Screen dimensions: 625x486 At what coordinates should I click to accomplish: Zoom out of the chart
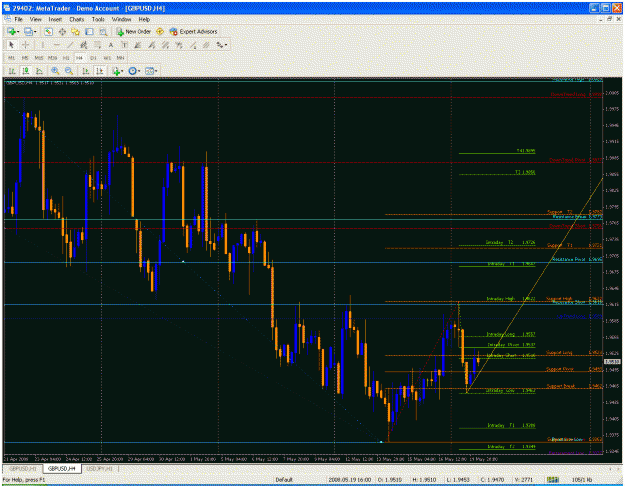coord(69,71)
